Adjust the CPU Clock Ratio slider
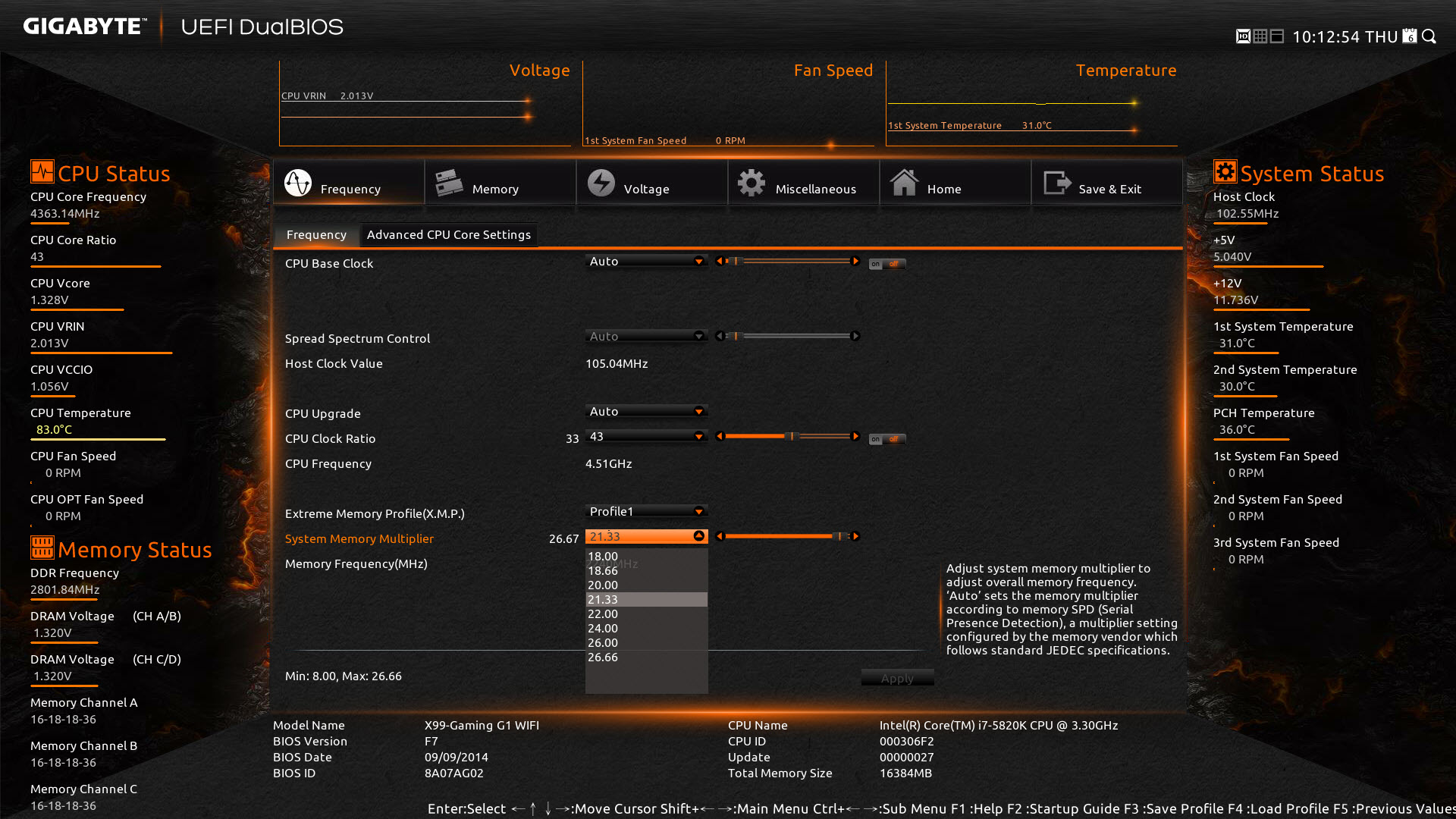This screenshot has height=819, width=1456. (x=787, y=436)
